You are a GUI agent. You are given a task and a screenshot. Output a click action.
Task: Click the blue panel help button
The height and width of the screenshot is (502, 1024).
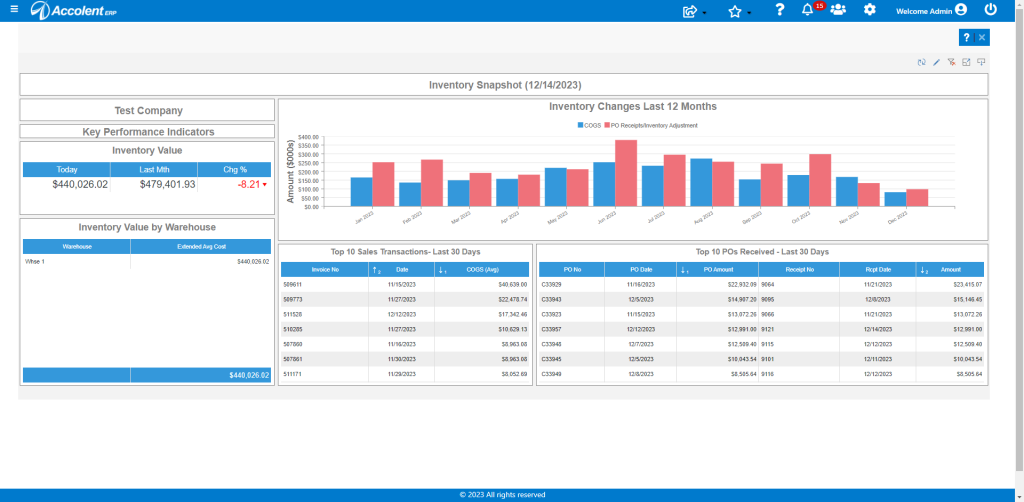(x=967, y=37)
